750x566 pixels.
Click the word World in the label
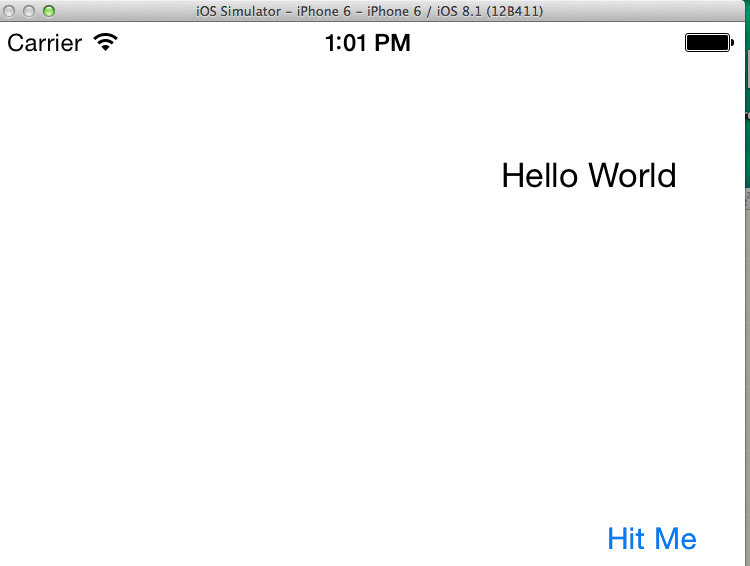click(632, 176)
